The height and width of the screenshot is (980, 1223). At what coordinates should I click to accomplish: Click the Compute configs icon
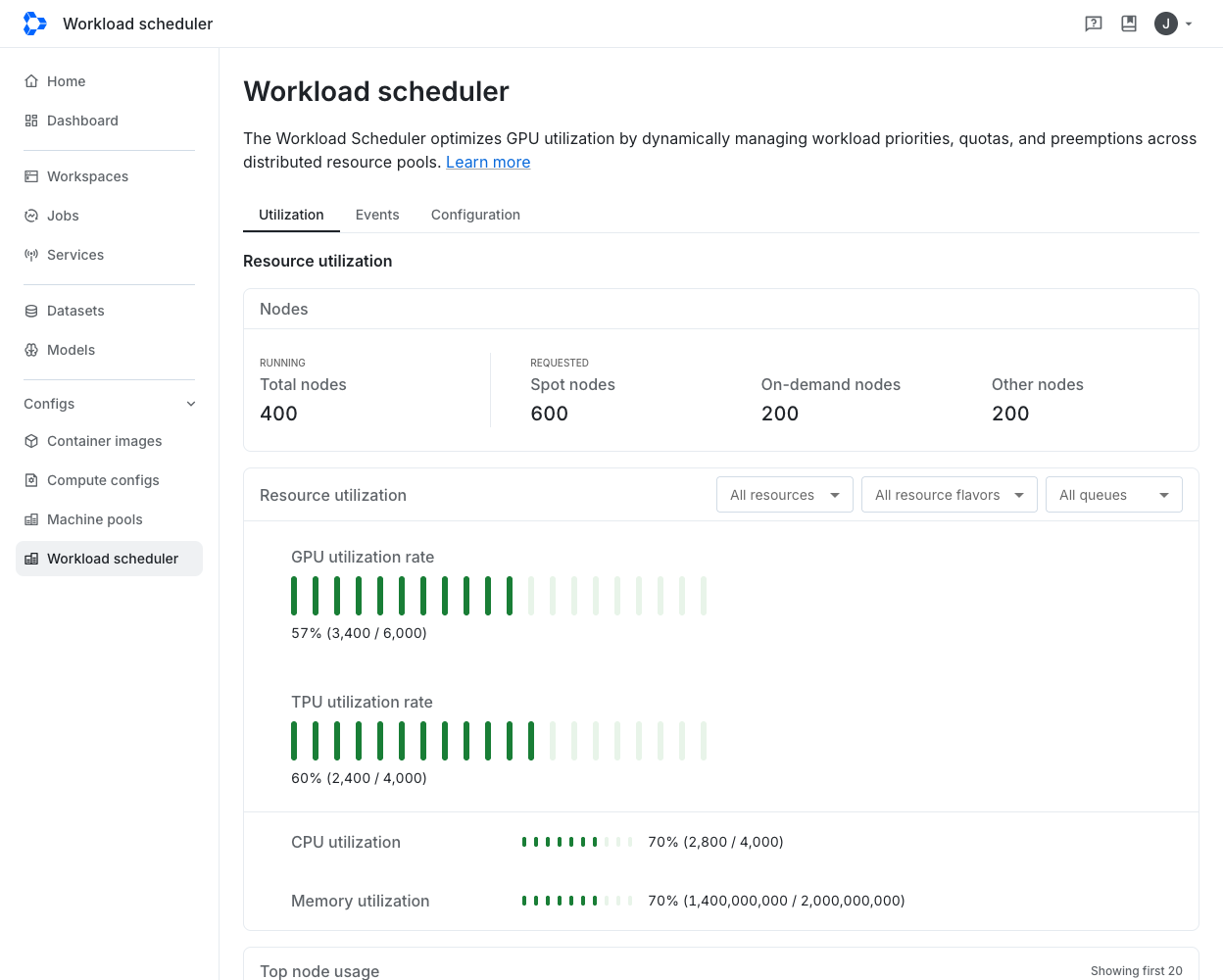[31, 480]
